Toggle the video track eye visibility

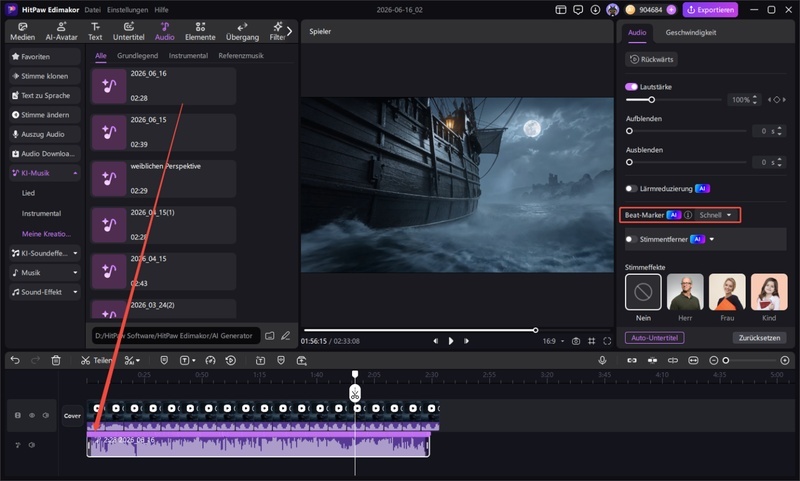[x=32, y=415]
